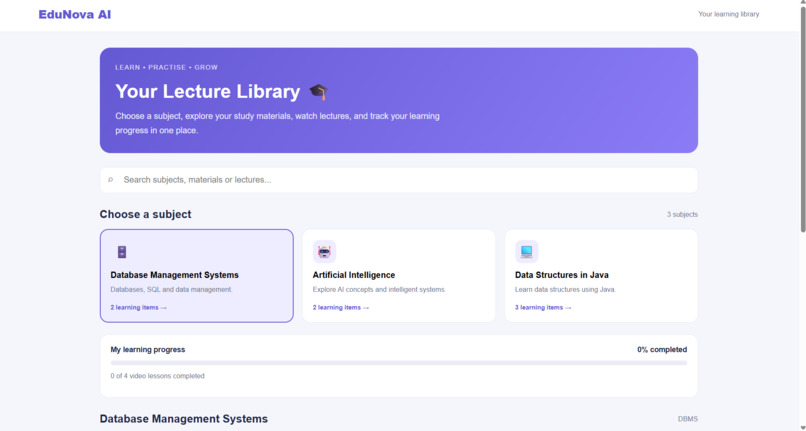Click 'Learn data structures using Java' description
The image size is (806, 431).
tap(565, 290)
